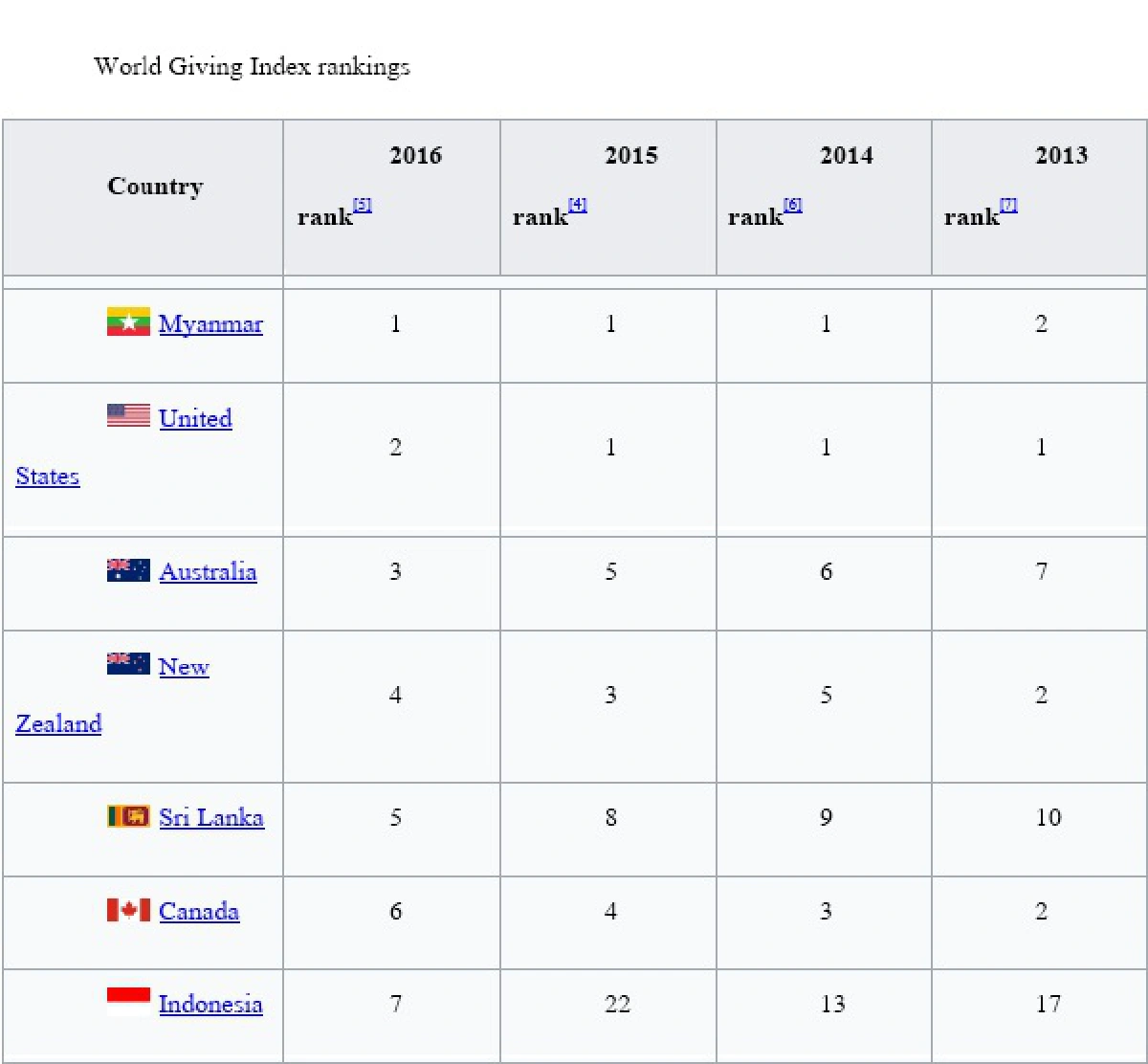Viewport: 1148px width, 1064px height.
Task: Click the Canada maple leaf flag
Action: (128, 910)
